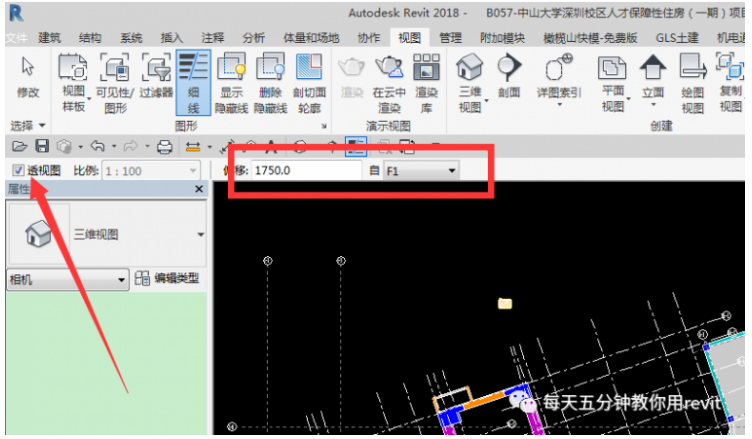
Task: Expand the Graphics (图形) panel dialog launcher
Action: pos(324,126)
